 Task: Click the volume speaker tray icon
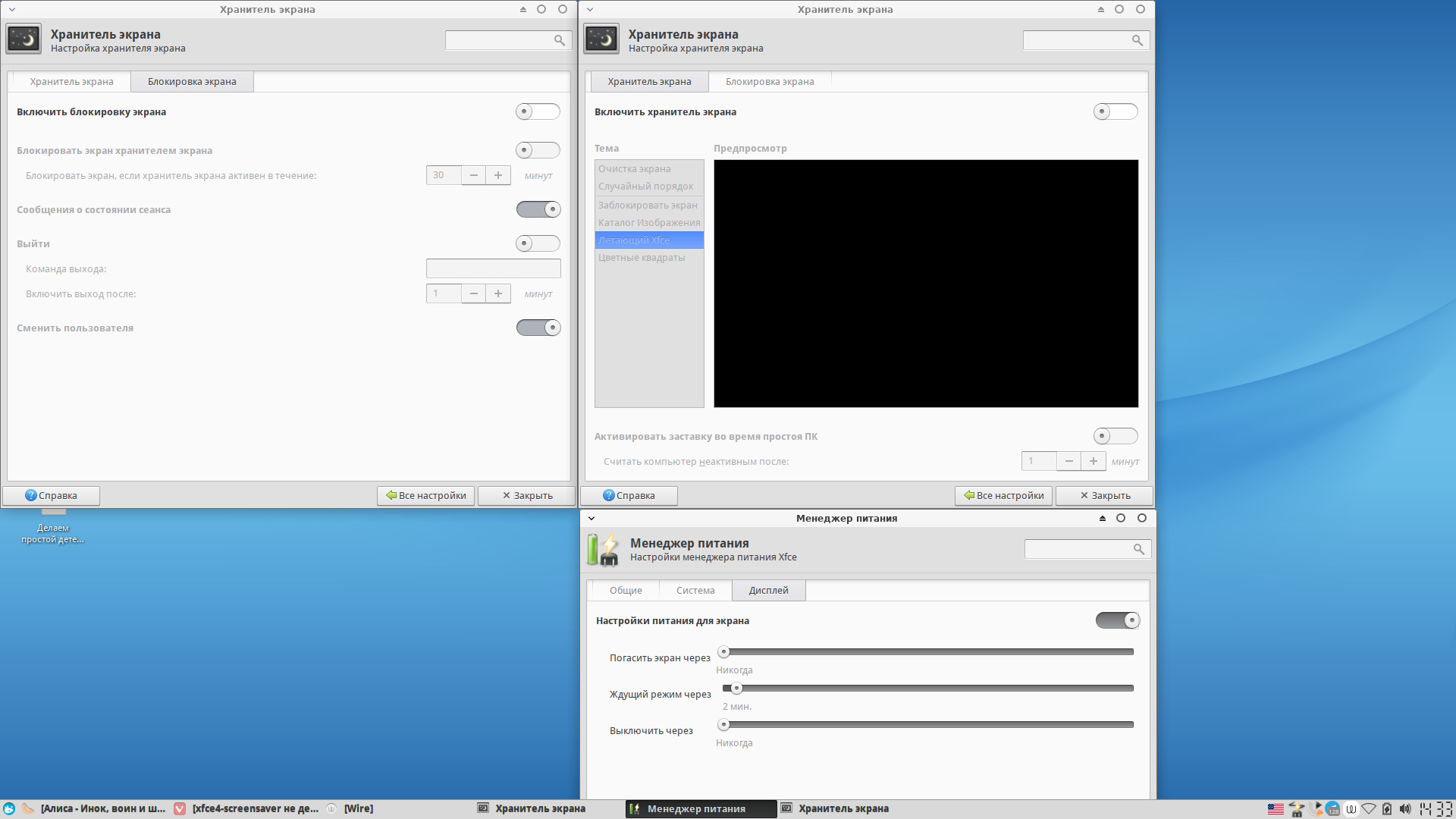pyautogui.click(x=1405, y=809)
